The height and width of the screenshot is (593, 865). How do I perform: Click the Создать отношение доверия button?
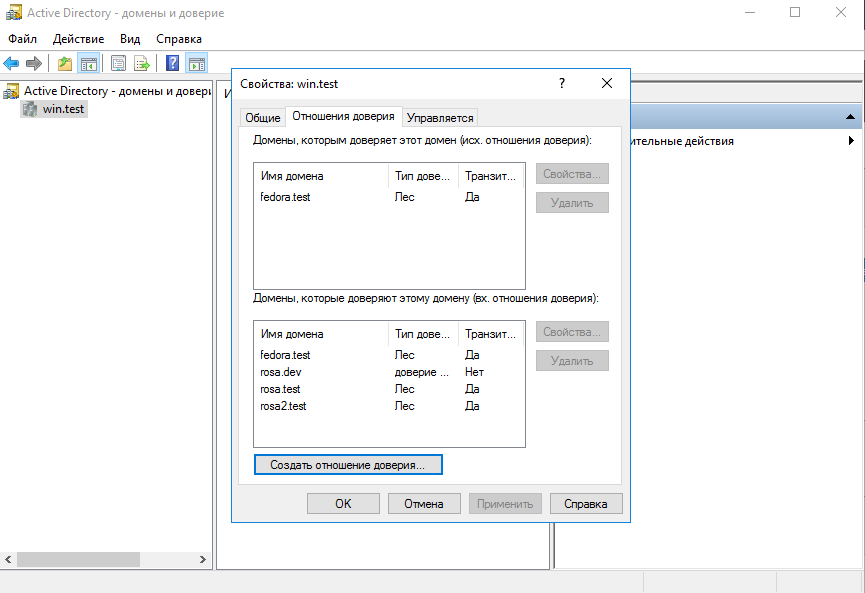[x=348, y=465]
